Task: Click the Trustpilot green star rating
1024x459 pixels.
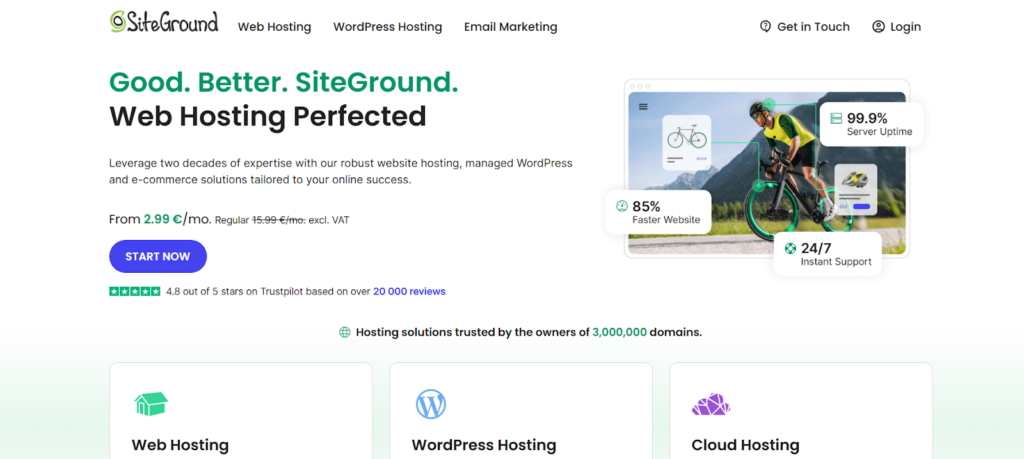Action: click(135, 292)
